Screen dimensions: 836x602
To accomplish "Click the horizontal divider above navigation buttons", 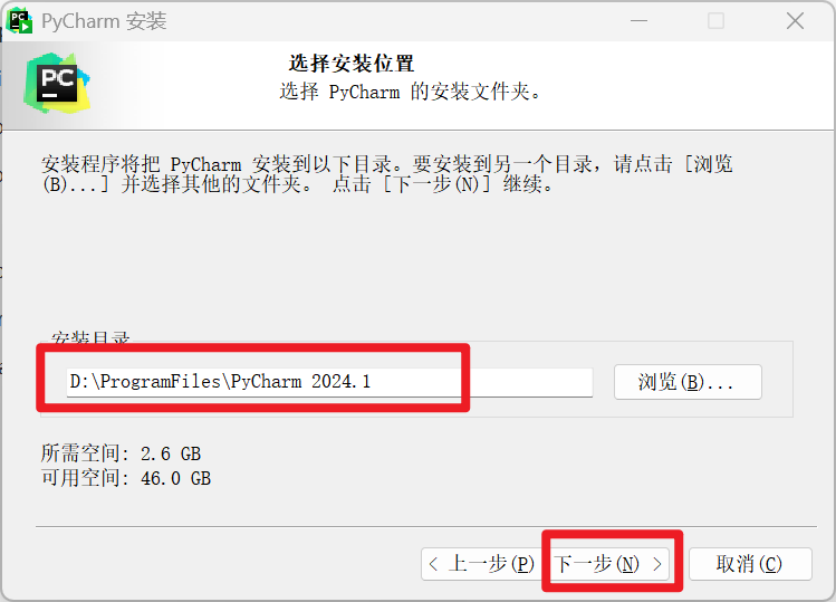I will [426, 526].
